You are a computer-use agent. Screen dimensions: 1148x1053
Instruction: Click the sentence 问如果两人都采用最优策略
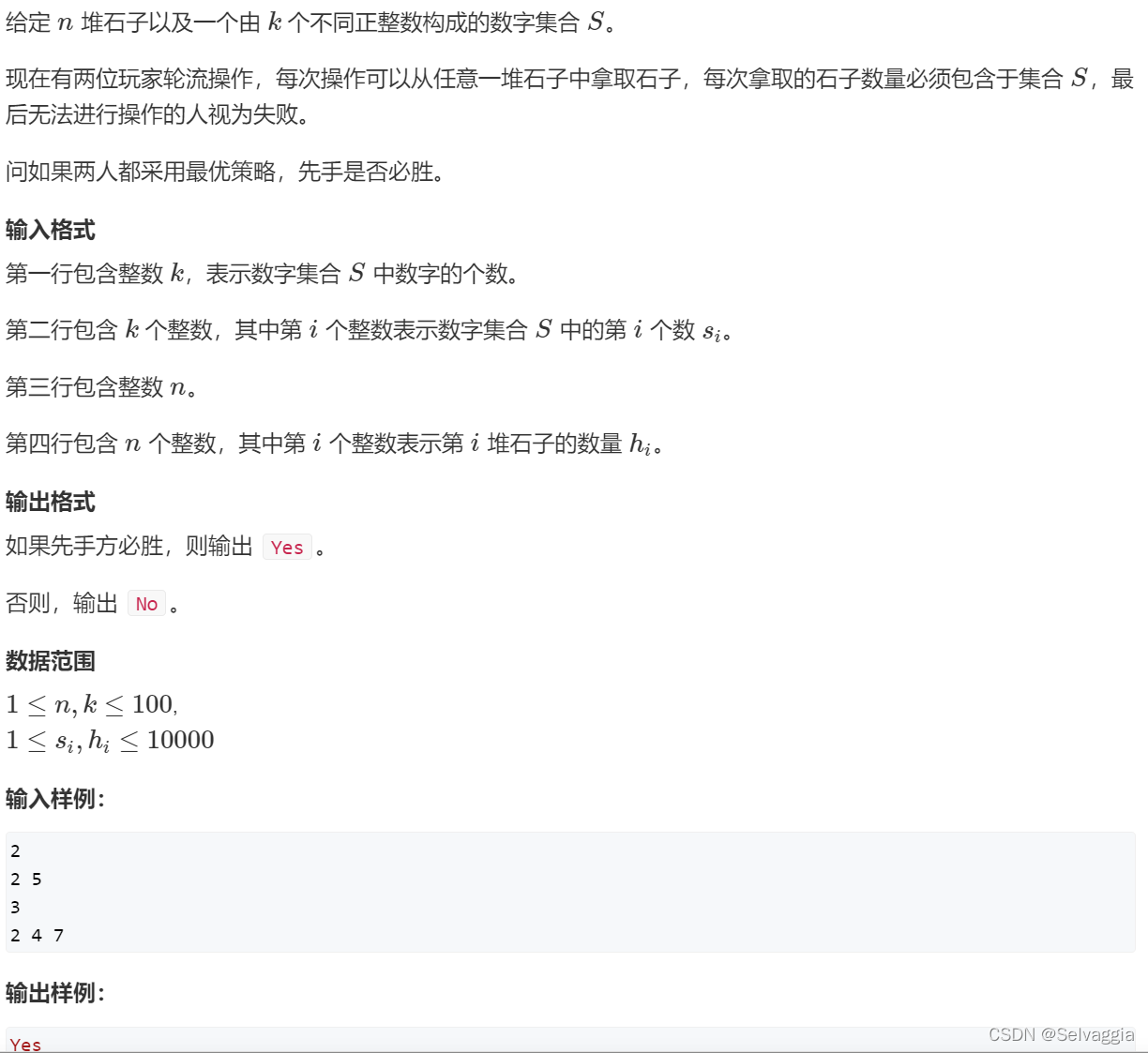225,172
